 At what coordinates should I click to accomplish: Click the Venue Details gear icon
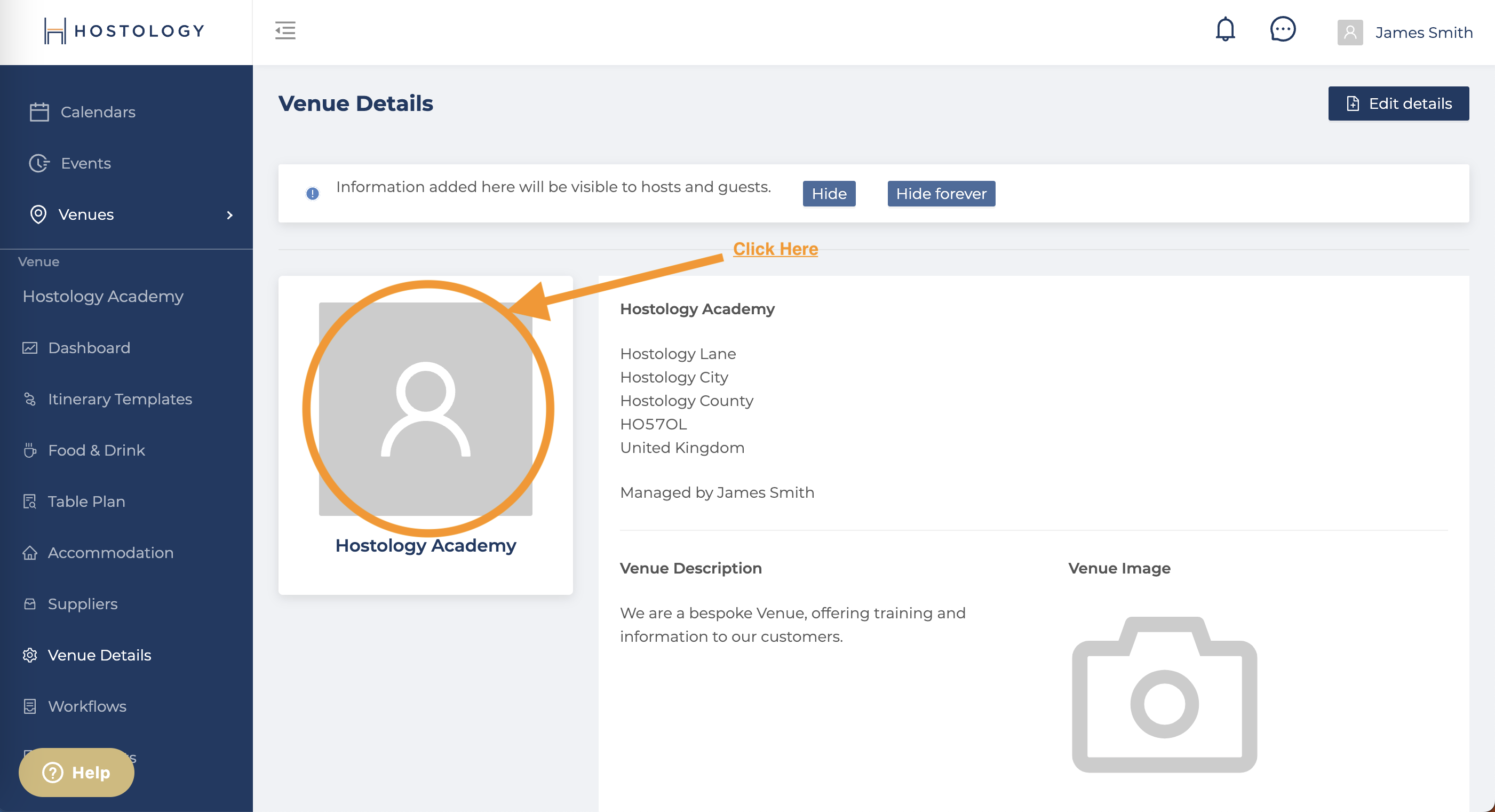(29, 655)
